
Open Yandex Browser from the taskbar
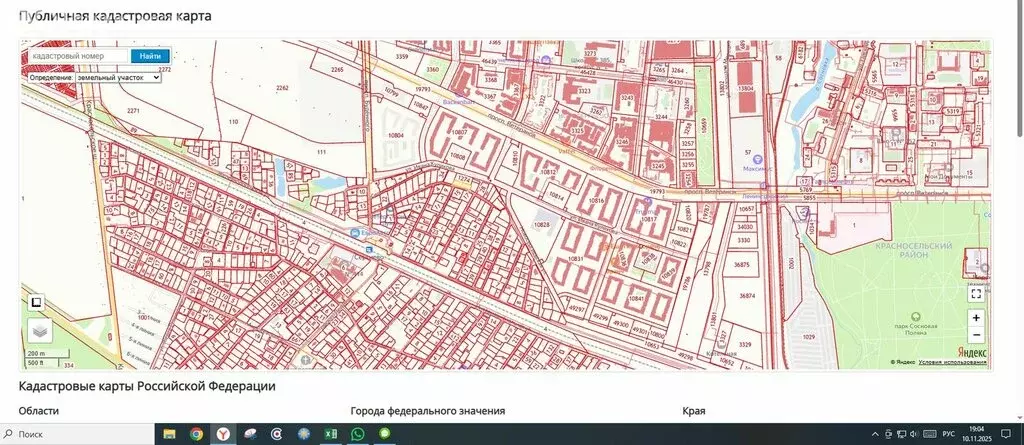[x=223, y=434]
